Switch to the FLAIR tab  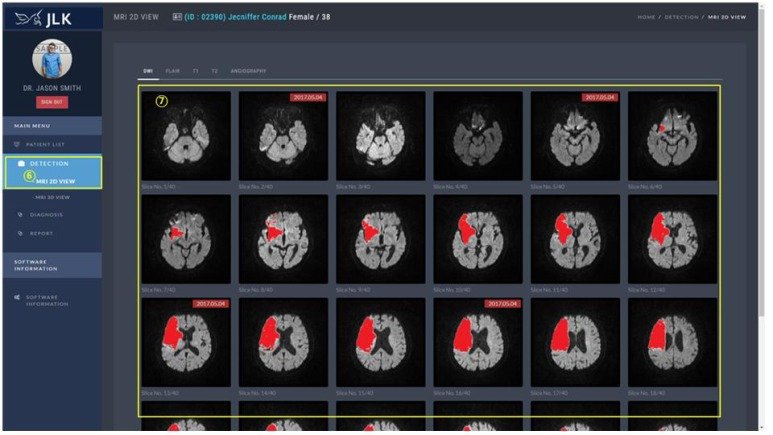click(172, 71)
